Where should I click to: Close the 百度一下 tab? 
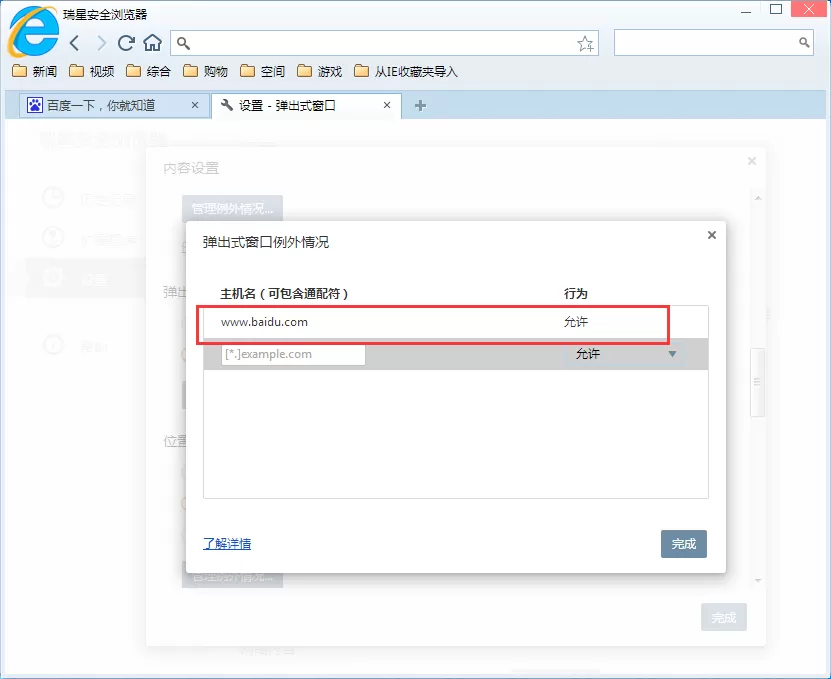click(195, 105)
